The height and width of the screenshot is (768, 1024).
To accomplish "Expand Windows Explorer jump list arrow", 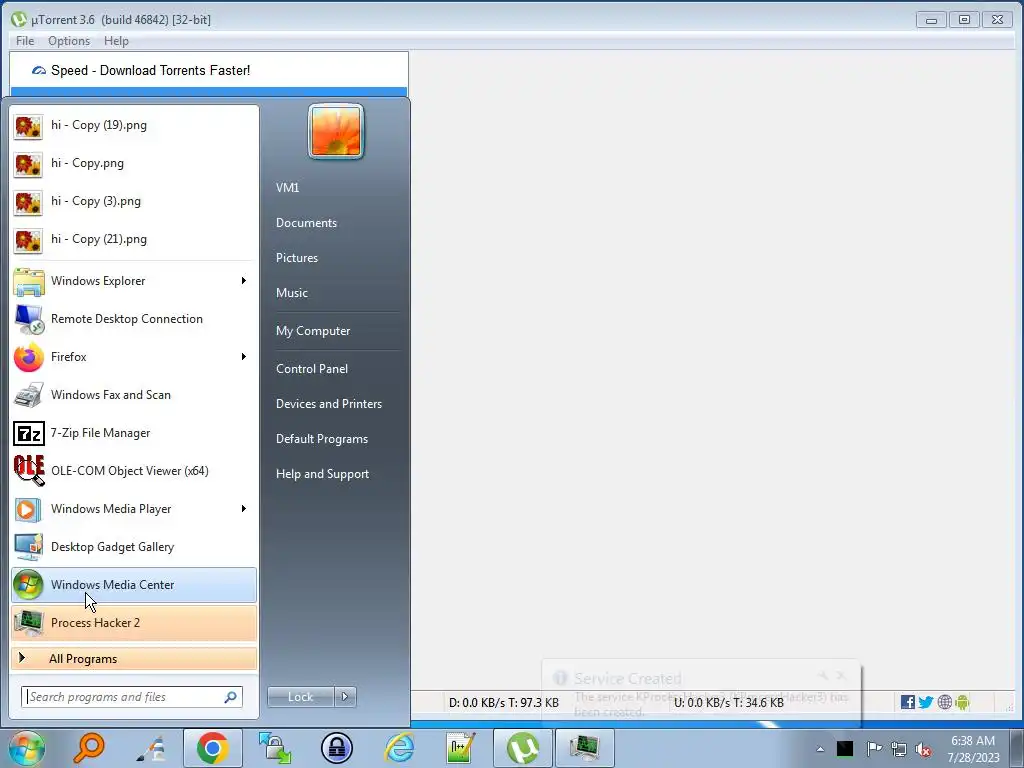I will click(244, 281).
